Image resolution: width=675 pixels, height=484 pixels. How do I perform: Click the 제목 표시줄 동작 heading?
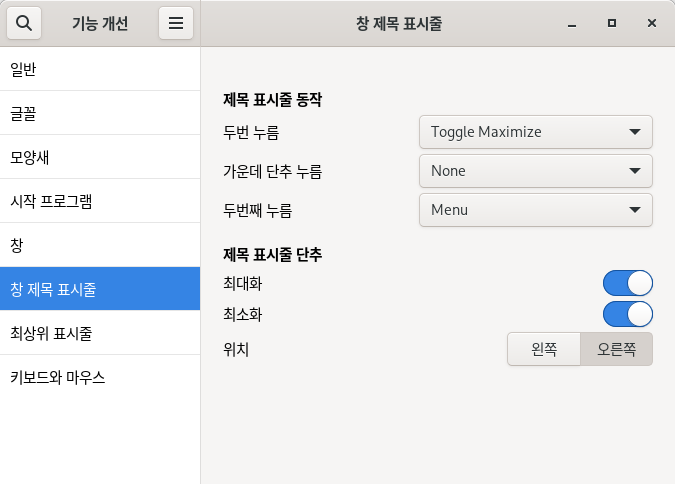click(x=272, y=100)
